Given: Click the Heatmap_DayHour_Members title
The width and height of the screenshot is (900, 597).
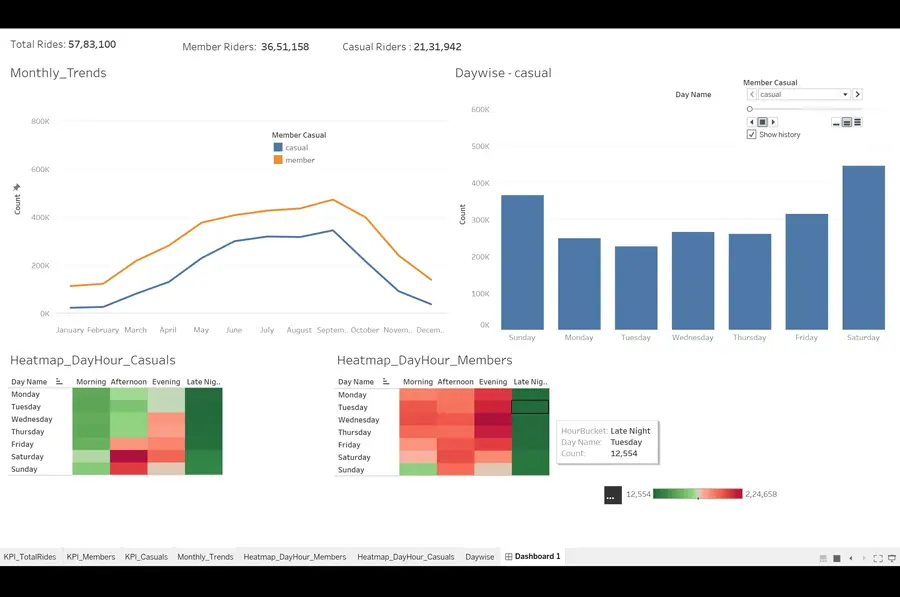Looking at the screenshot, I should [425, 360].
